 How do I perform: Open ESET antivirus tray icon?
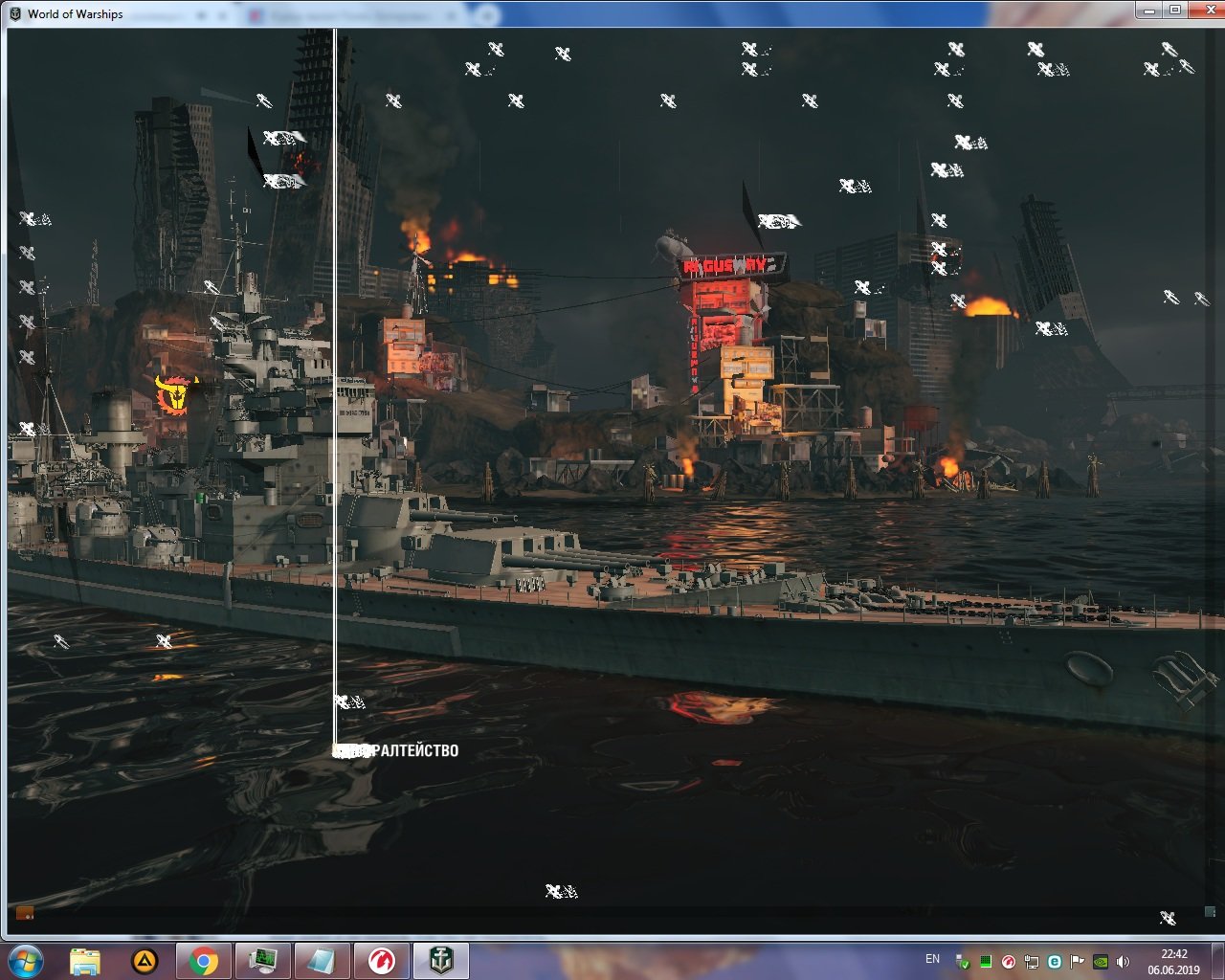point(1054,962)
